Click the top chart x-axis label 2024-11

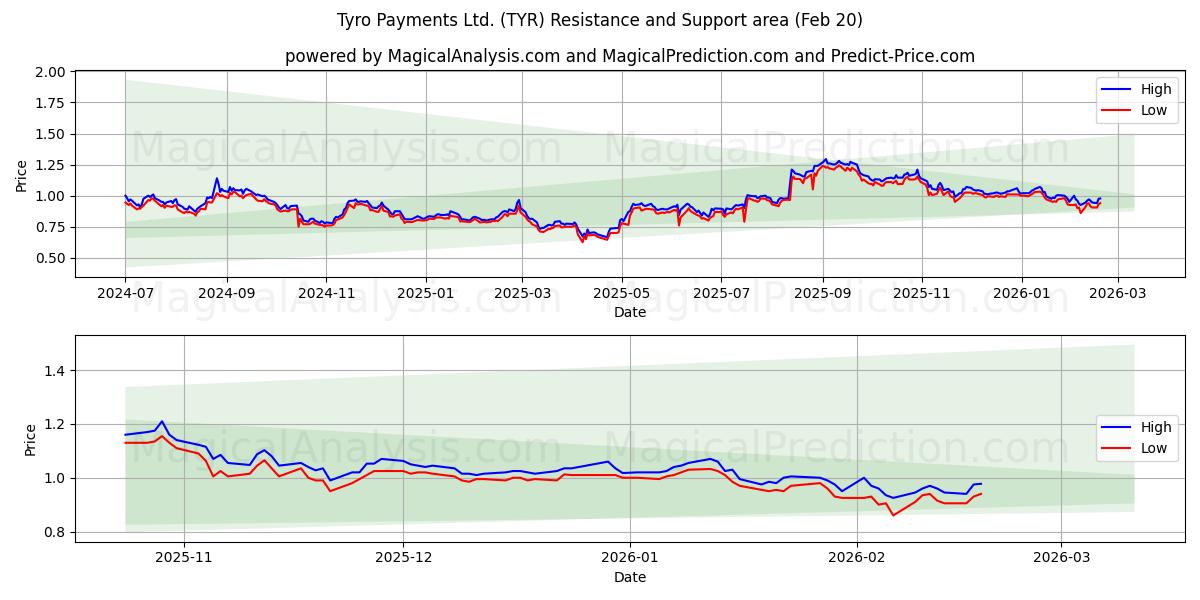coord(326,295)
